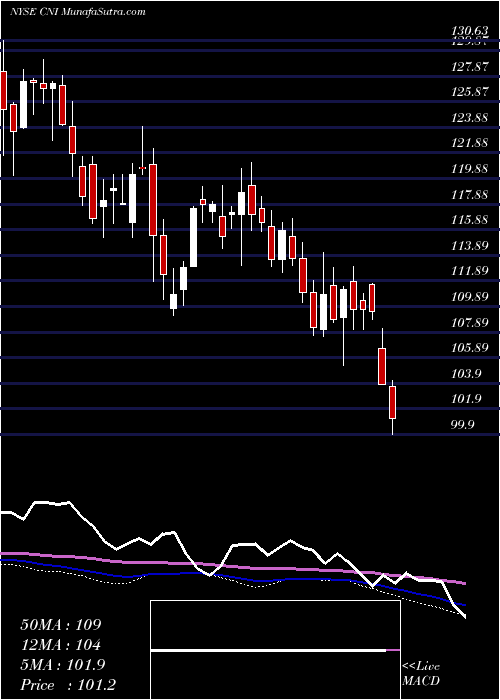The width and height of the screenshot is (500, 700).
Task: Click the 111.89 price axis label
Action: (469, 271)
